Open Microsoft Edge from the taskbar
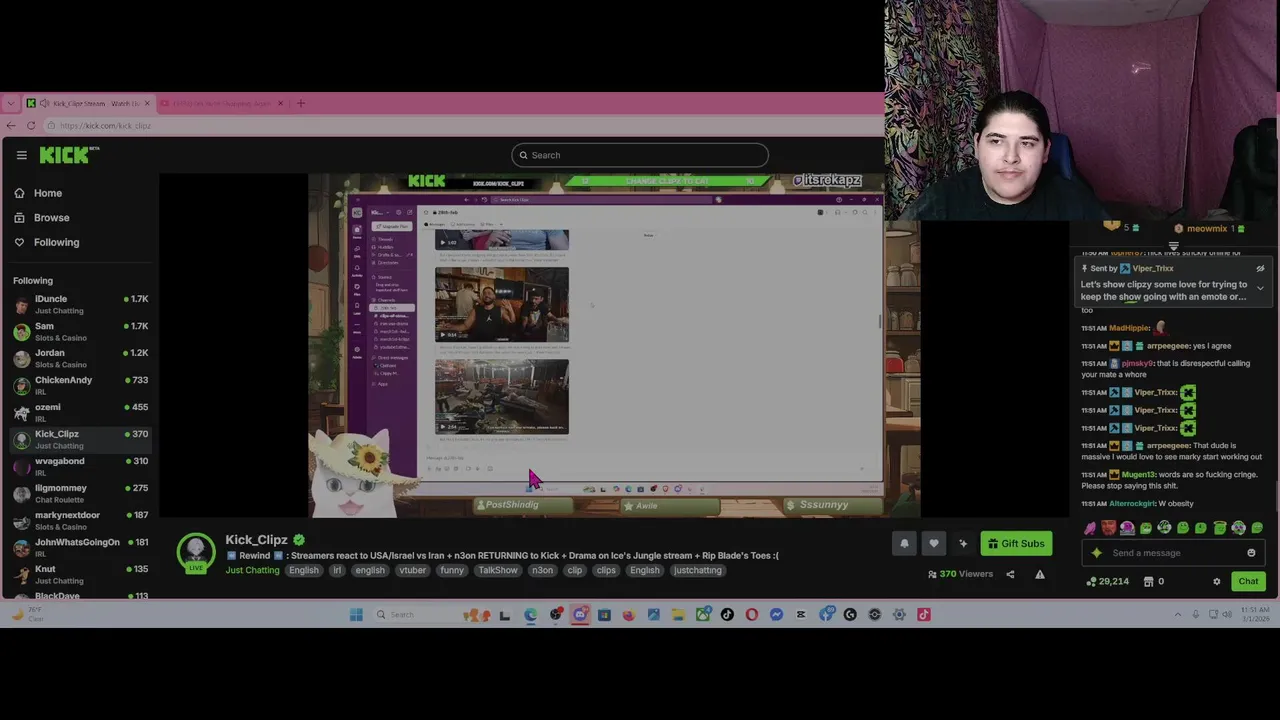 coord(530,615)
